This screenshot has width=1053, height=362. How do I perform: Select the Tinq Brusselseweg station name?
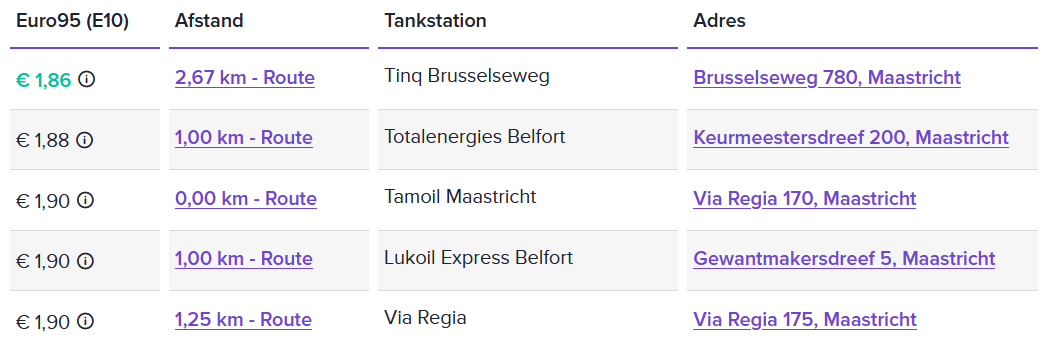467,76
